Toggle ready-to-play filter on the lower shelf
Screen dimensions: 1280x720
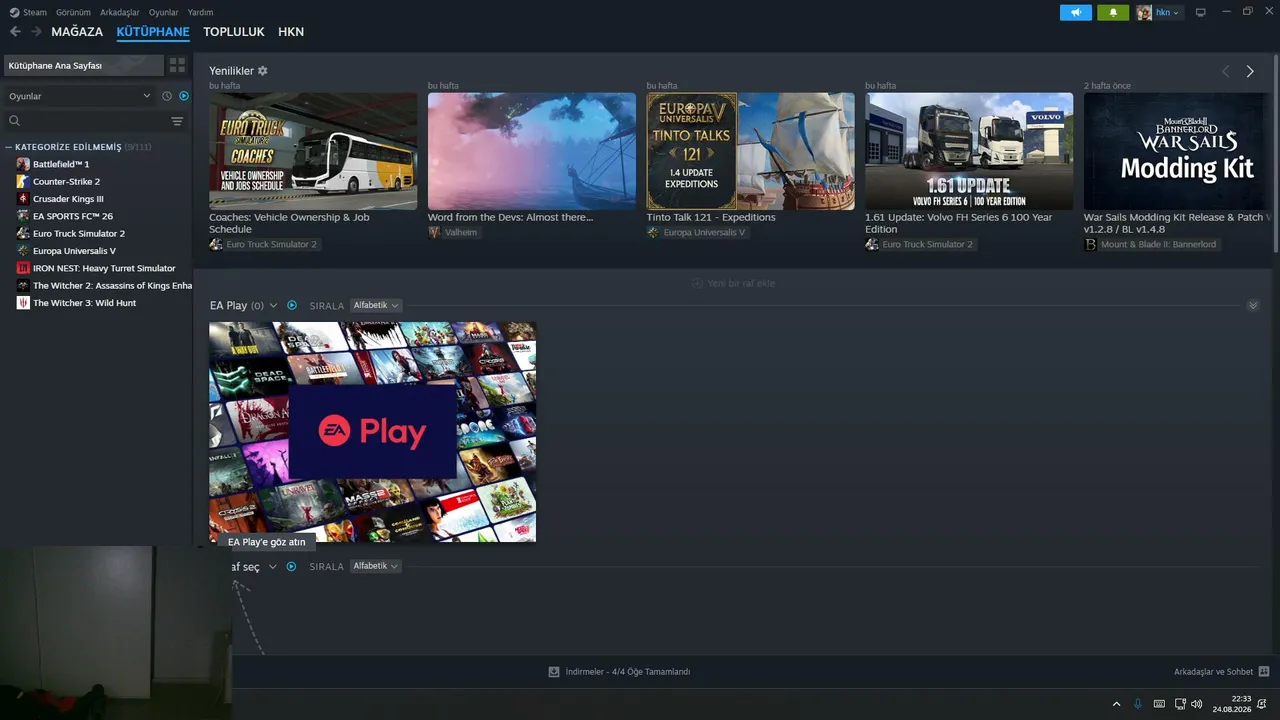292,566
